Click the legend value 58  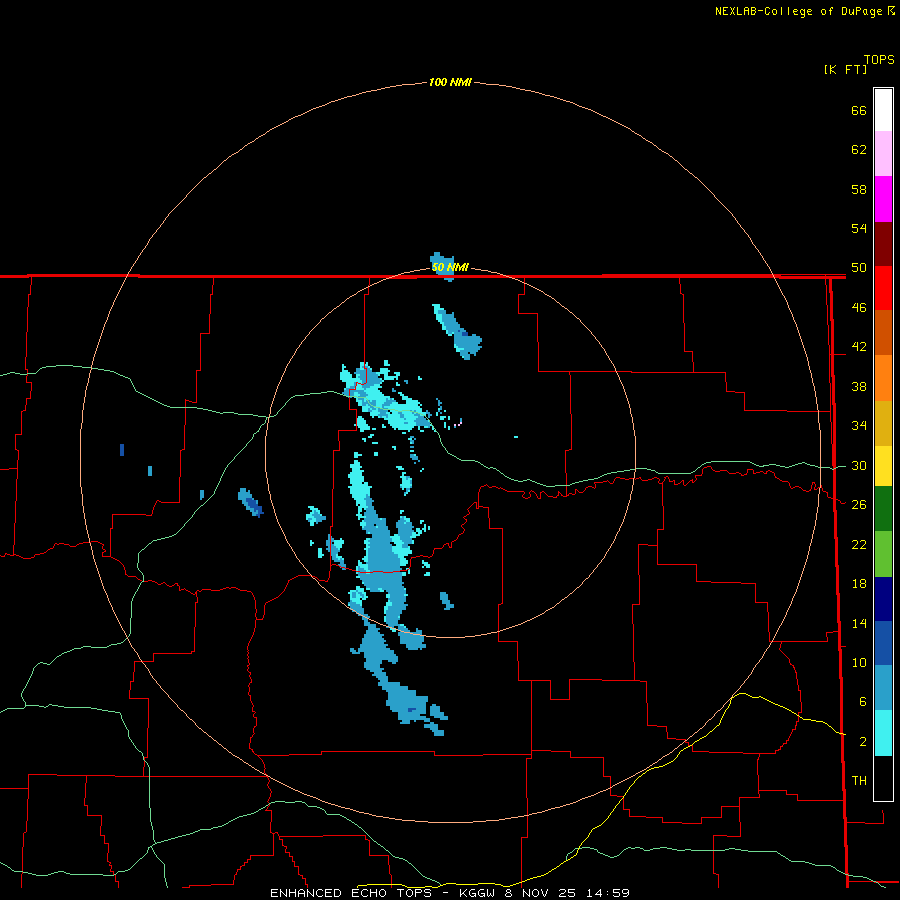[859, 189]
